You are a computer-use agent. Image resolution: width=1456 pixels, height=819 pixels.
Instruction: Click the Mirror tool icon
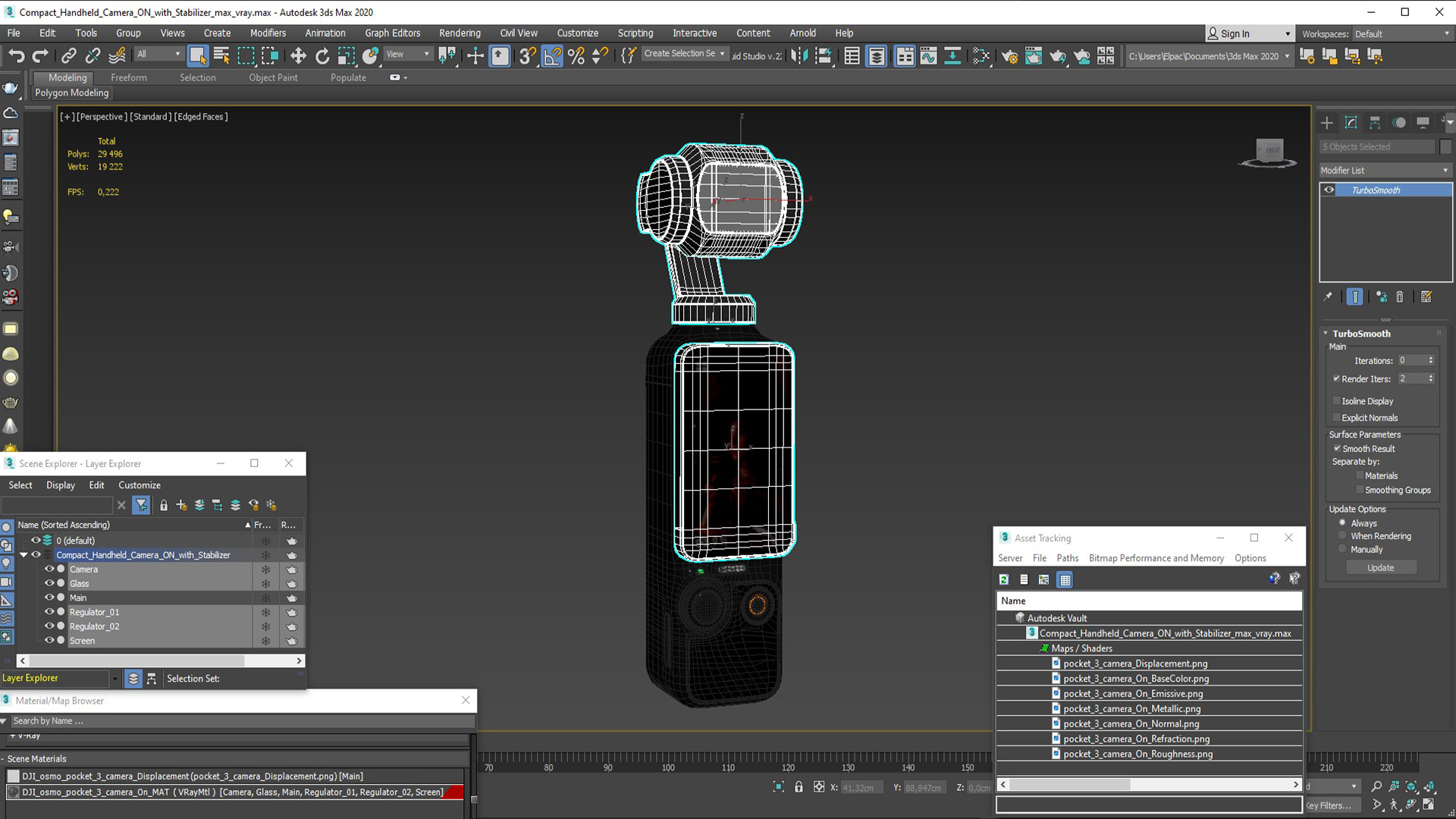tap(799, 55)
